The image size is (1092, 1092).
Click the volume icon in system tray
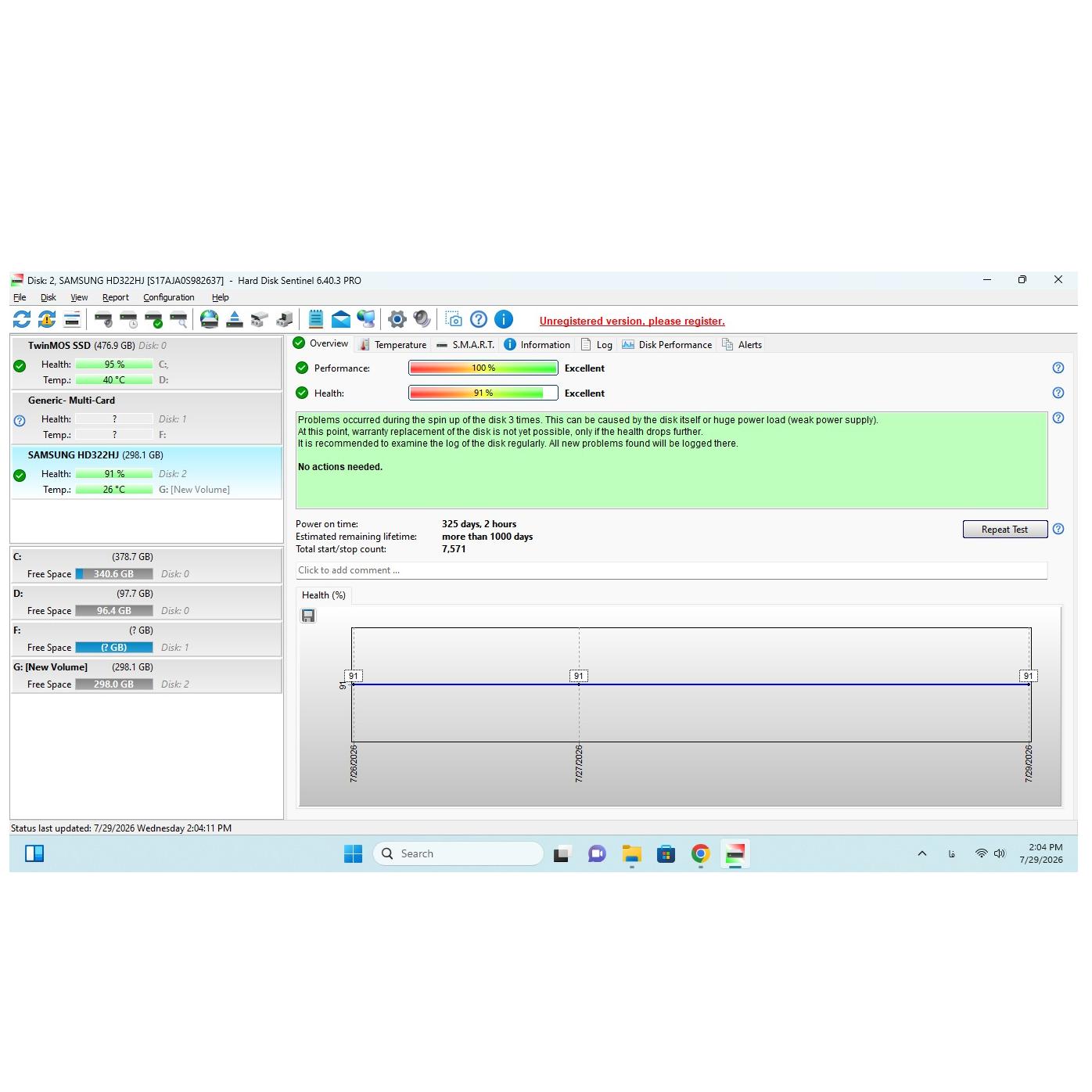pos(1000,853)
